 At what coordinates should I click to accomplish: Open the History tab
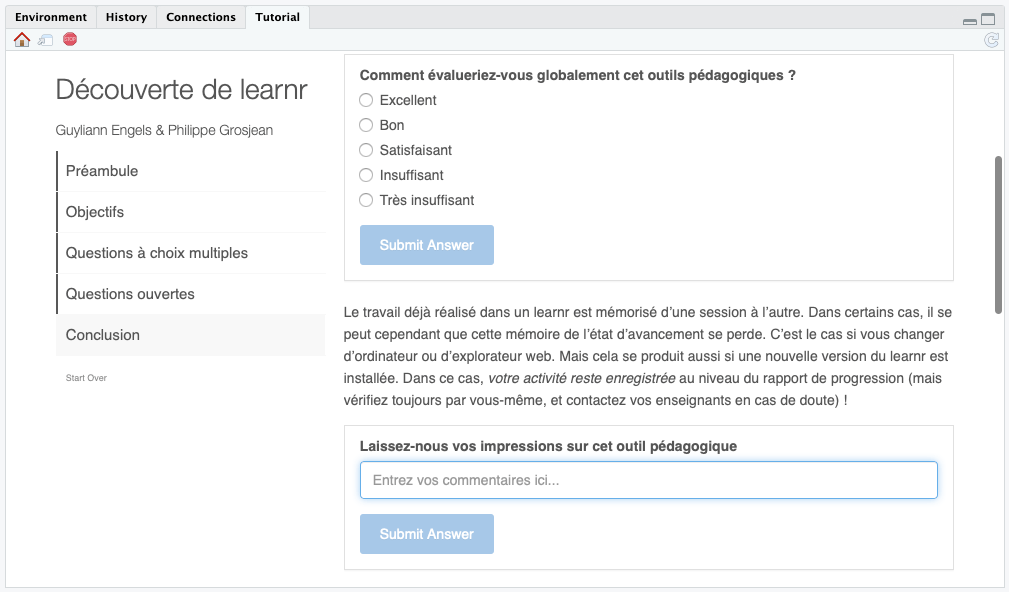coord(126,17)
